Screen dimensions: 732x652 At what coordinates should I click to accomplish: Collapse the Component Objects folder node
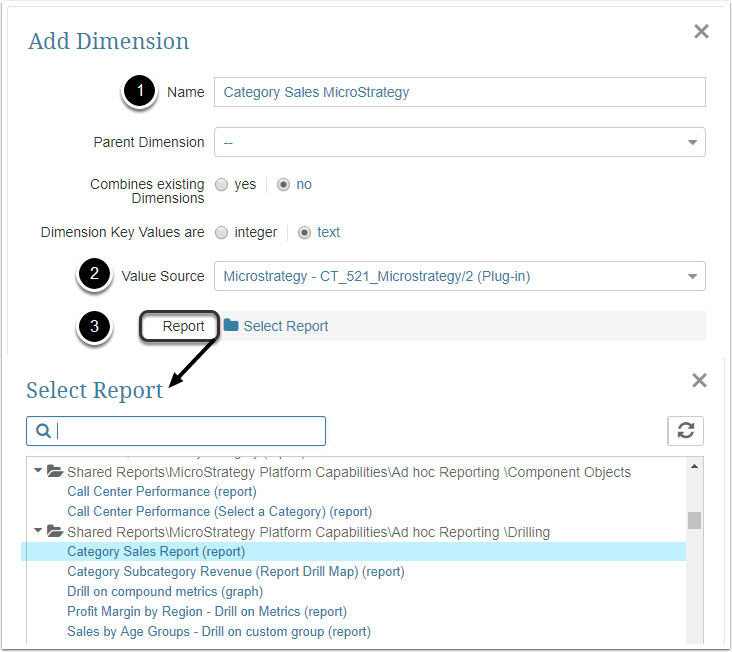[x=38, y=470]
